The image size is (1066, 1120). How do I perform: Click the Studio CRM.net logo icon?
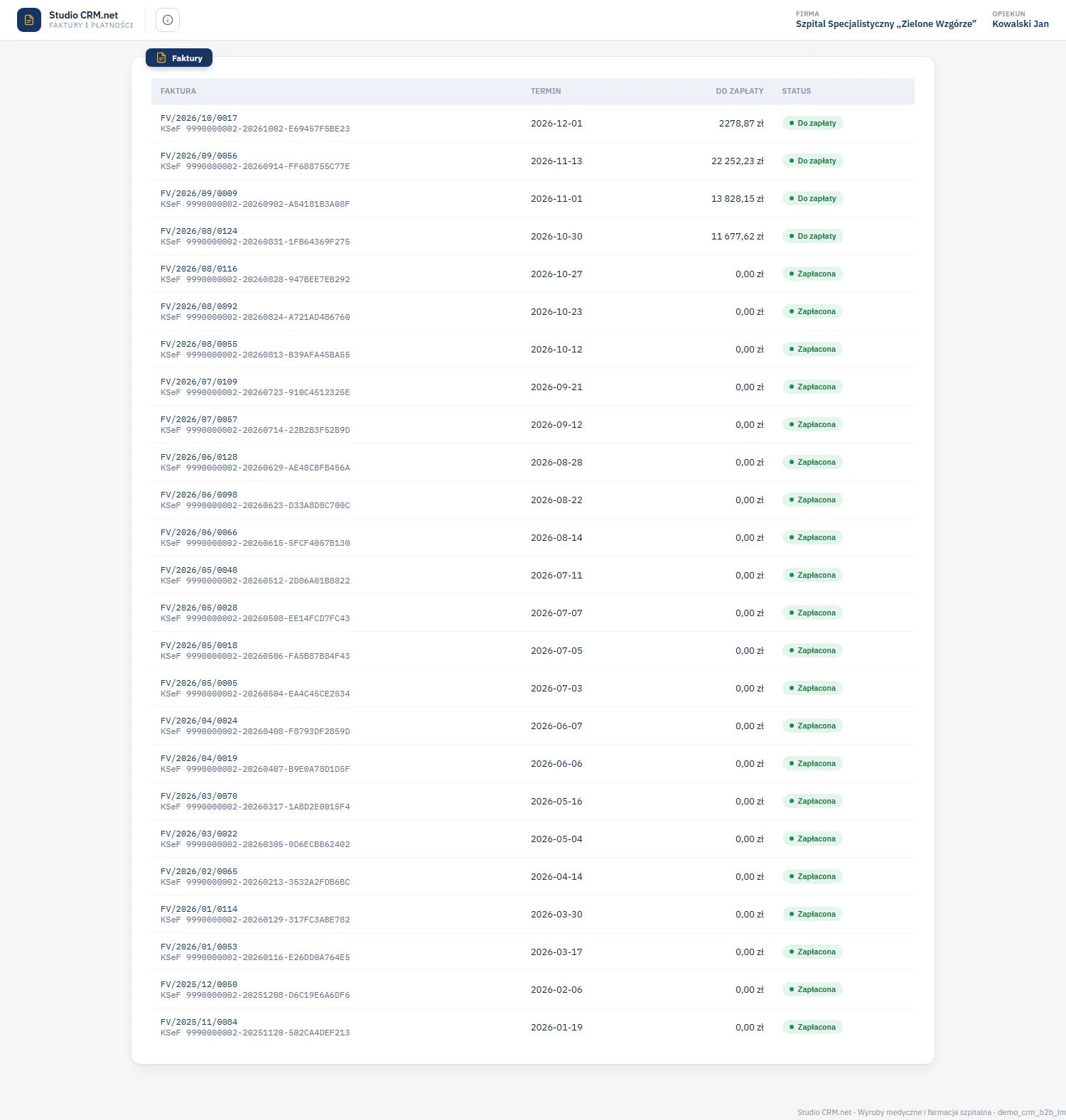coord(29,20)
